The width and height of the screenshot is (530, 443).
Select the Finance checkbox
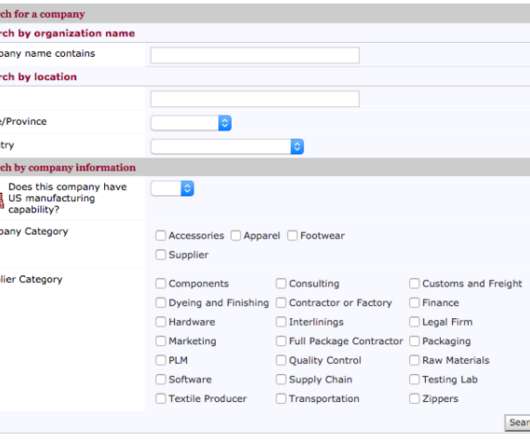414,303
